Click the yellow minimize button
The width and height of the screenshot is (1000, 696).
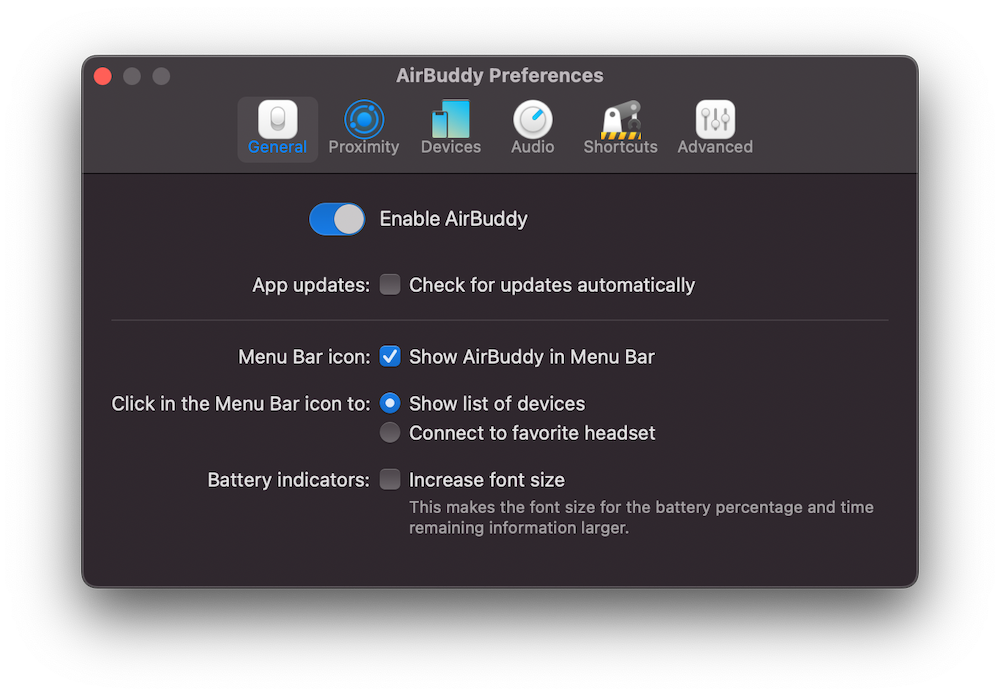tap(131, 75)
